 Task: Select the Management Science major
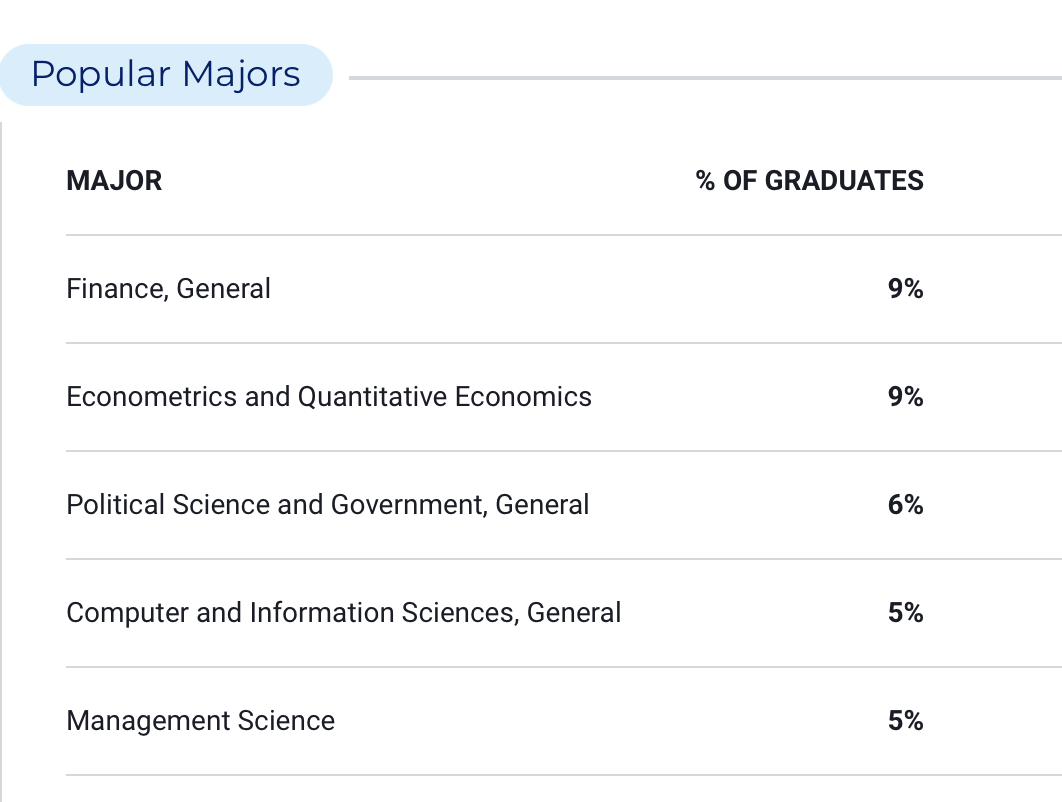click(x=200, y=721)
